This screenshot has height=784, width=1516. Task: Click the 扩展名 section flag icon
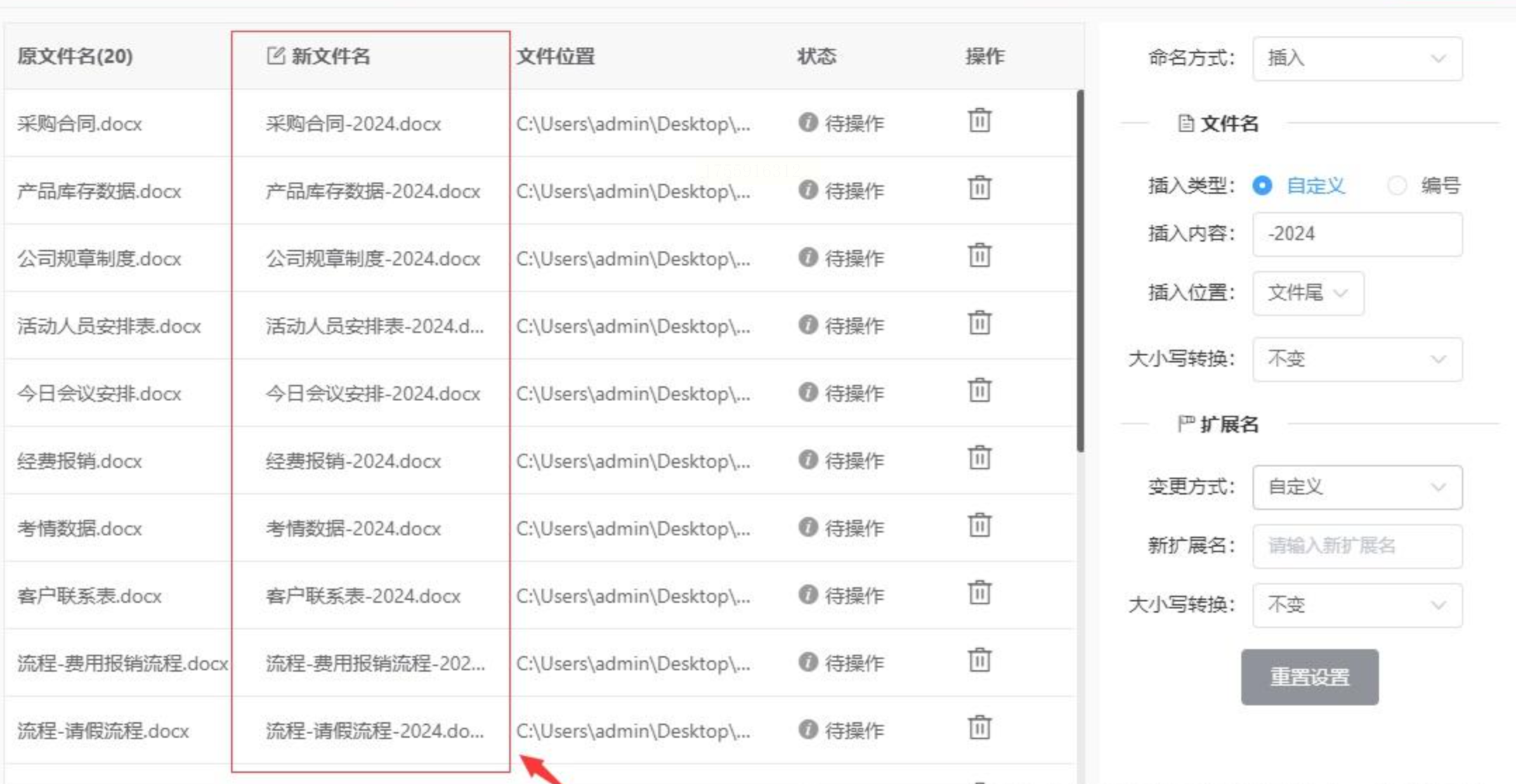tap(1186, 424)
